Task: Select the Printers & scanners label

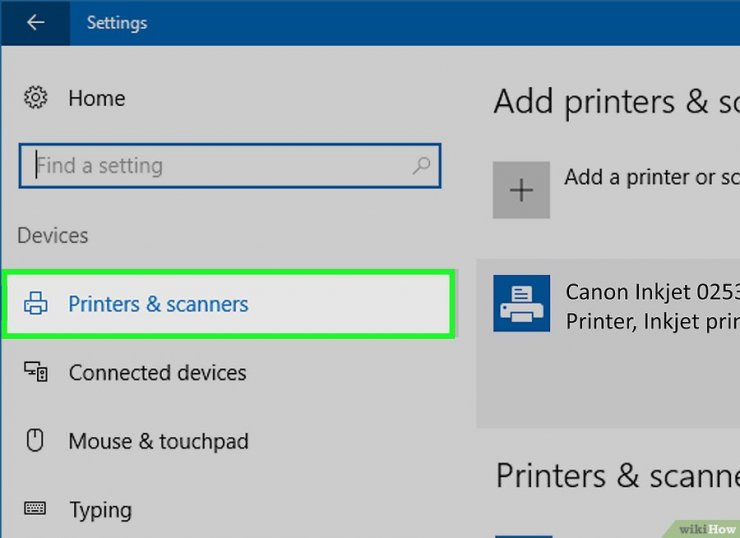Action: pyautogui.click(x=158, y=304)
